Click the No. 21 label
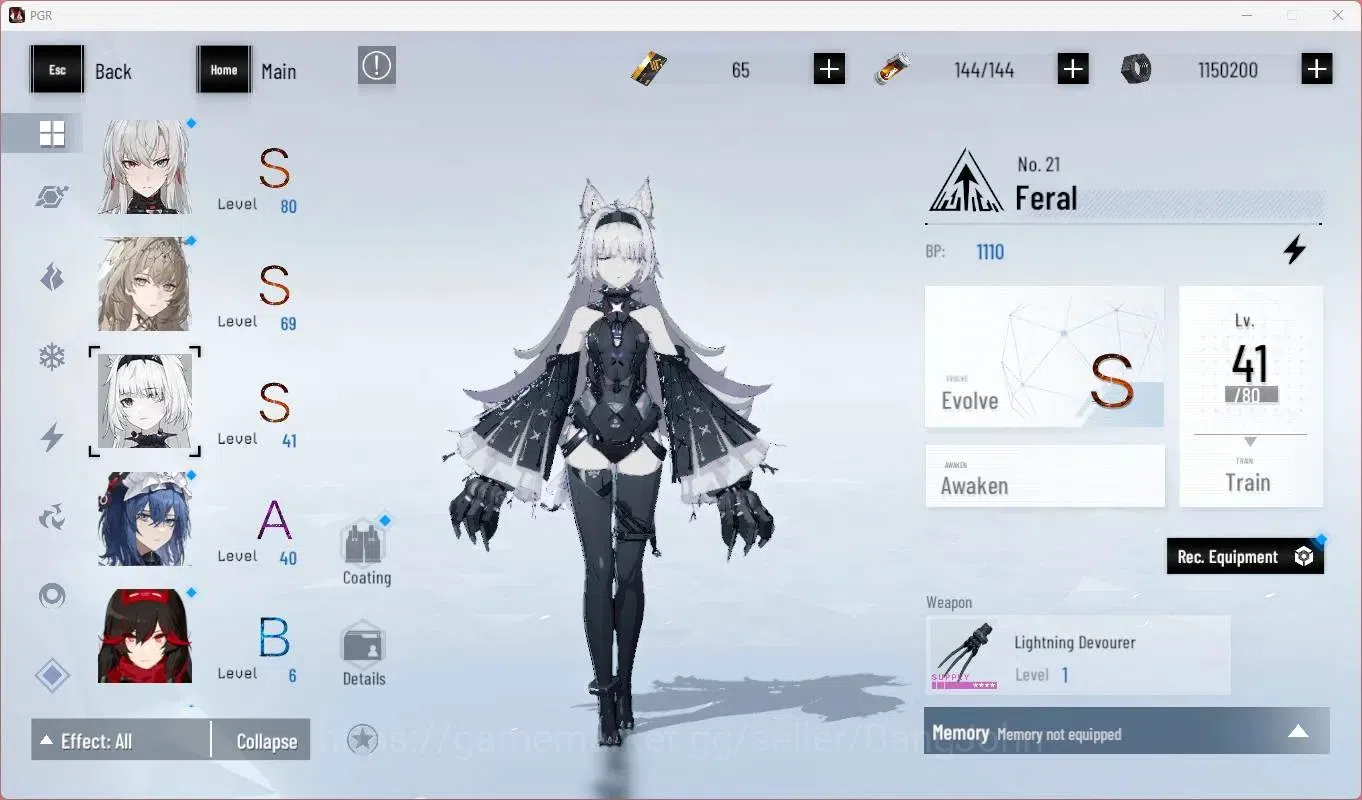The height and width of the screenshot is (800, 1362). pos(1038,164)
